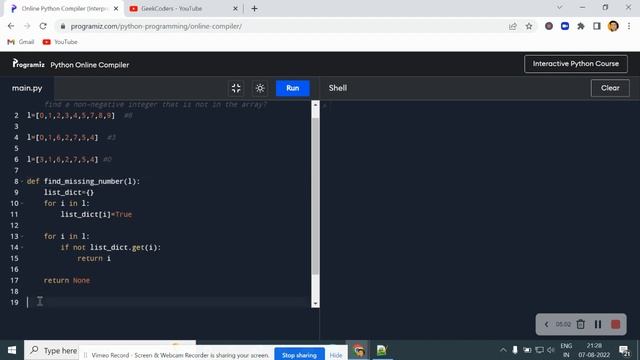Toggle fullscreen editor icon
Screen dimensions: 640x360
[236, 88]
